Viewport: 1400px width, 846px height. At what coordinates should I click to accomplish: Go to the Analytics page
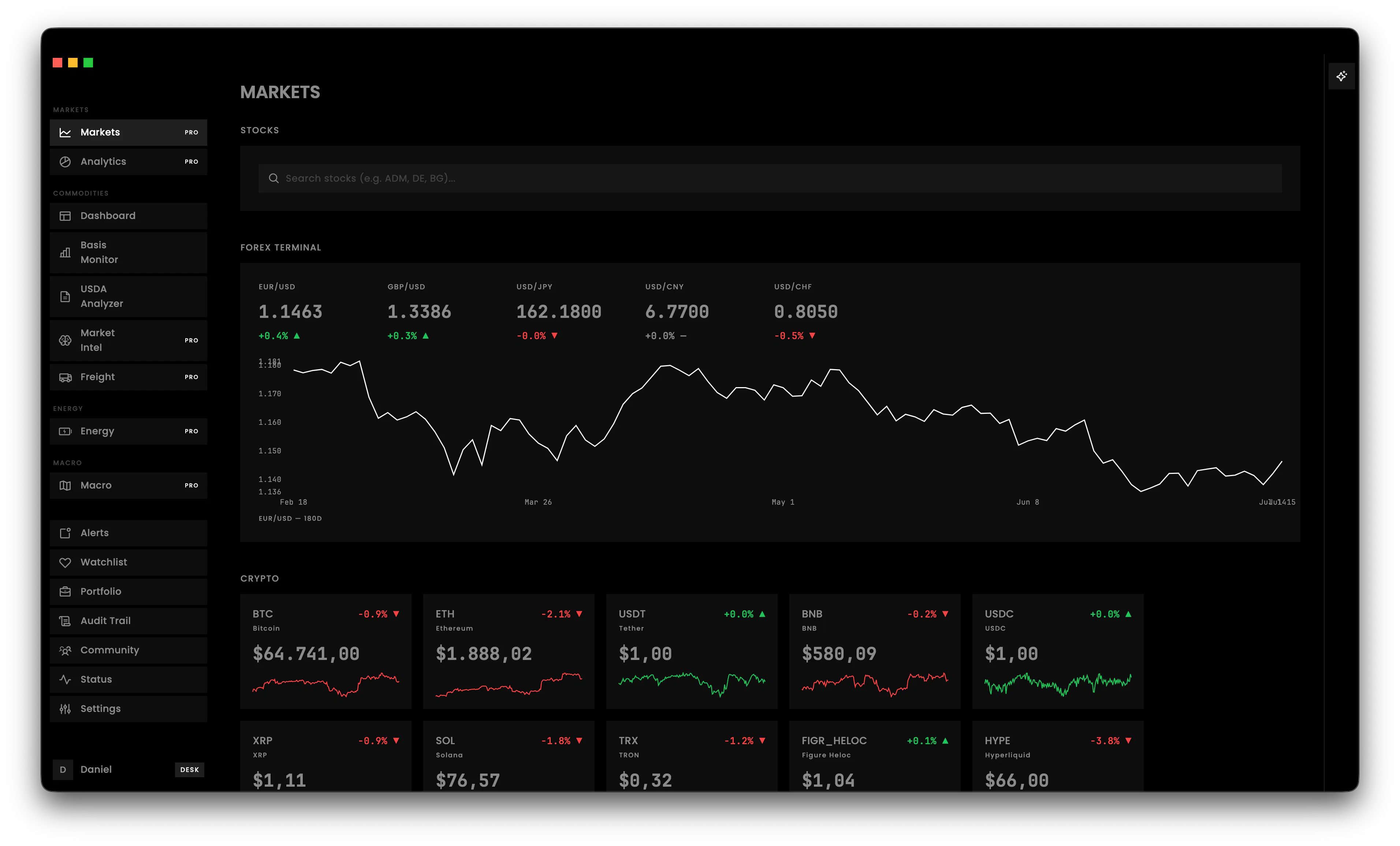click(x=129, y=162)
